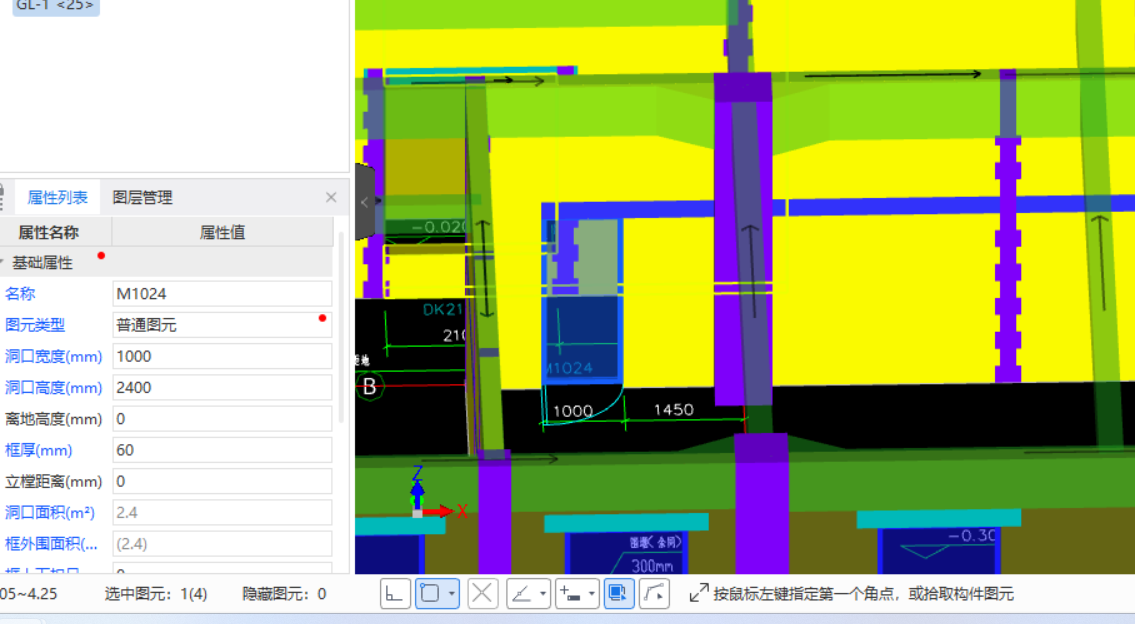Image resolution: width=1135 pixels, height=624 pixels.
Task: Collapse the left panel with arrow handle
Action: 365,203
